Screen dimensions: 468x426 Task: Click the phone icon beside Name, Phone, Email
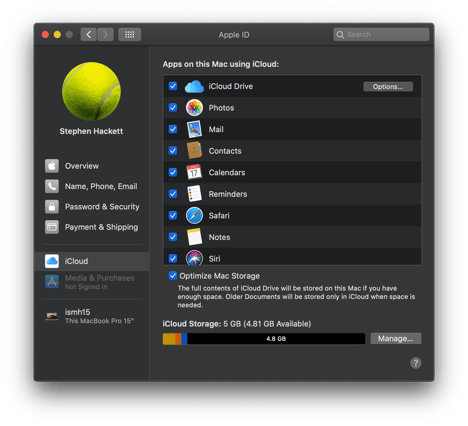(52, 186)
